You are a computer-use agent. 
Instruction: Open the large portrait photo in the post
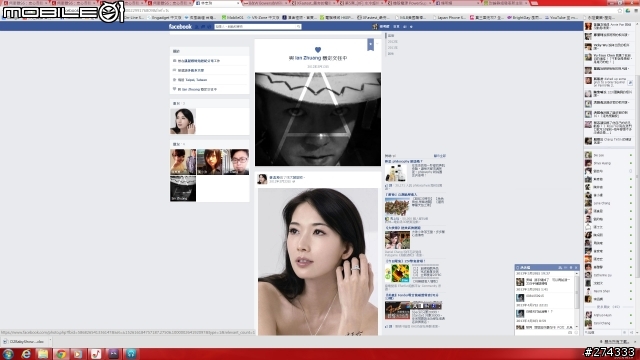coord(318,262)
